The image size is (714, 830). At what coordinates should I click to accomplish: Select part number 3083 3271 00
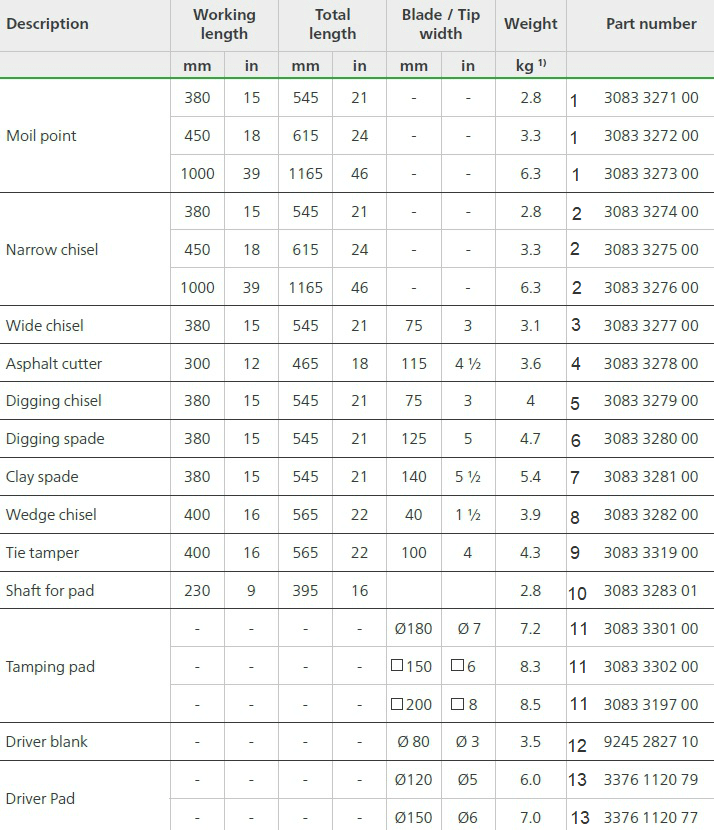(x=651, y=98)
